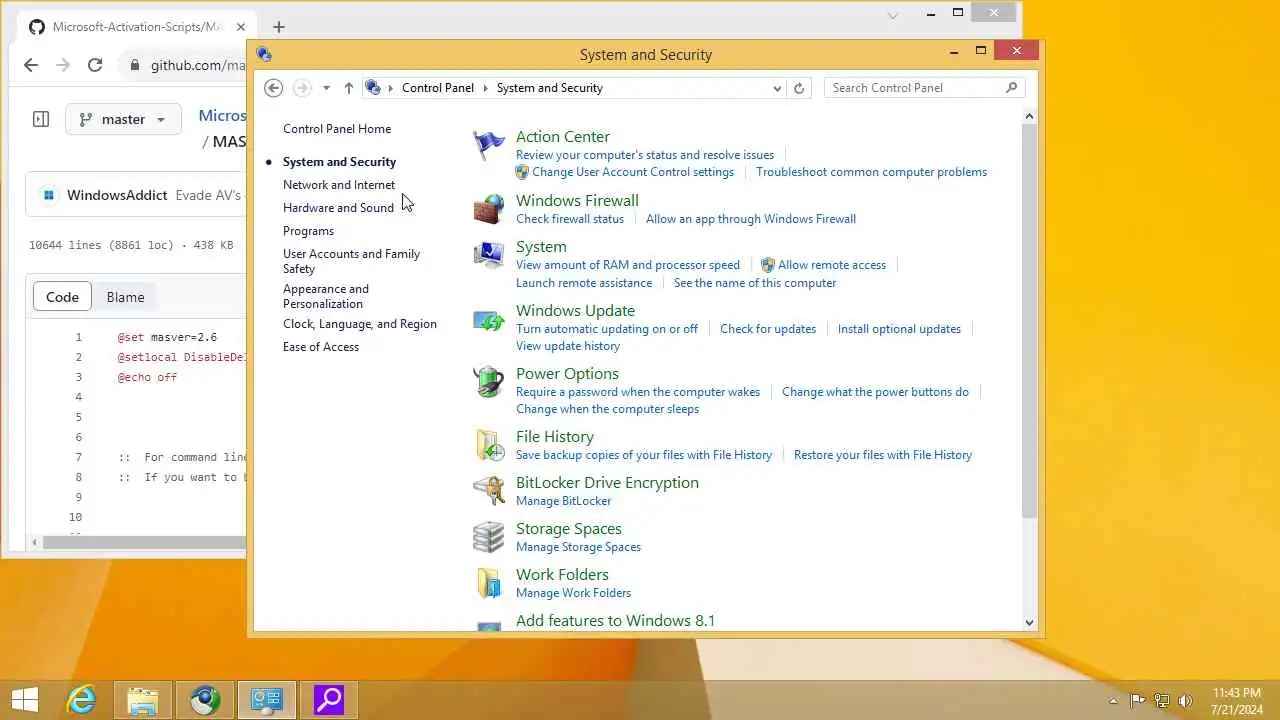1280x720 pixels.
Task: Click the network tray icon
Action: [1162, 700]
